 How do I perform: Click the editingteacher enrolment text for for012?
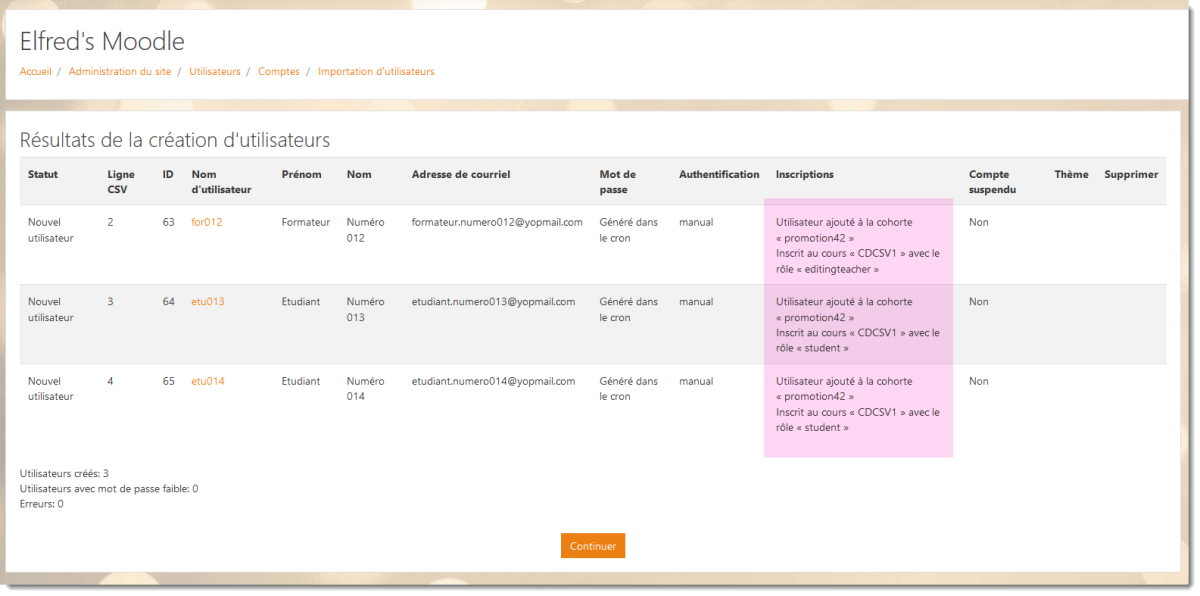click(x=858, y=261)
